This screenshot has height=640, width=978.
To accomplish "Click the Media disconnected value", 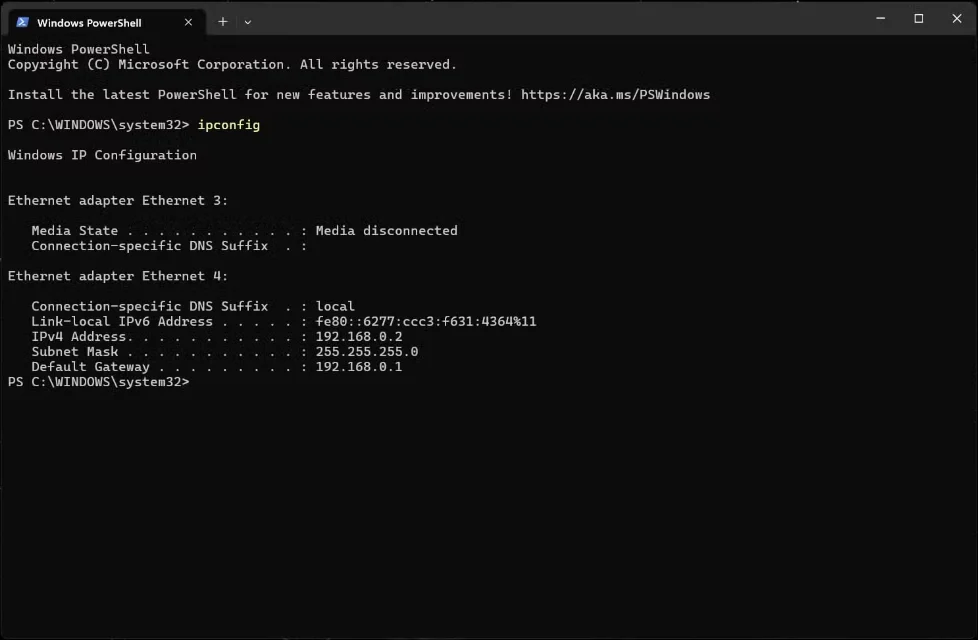I will click(387, 231).
